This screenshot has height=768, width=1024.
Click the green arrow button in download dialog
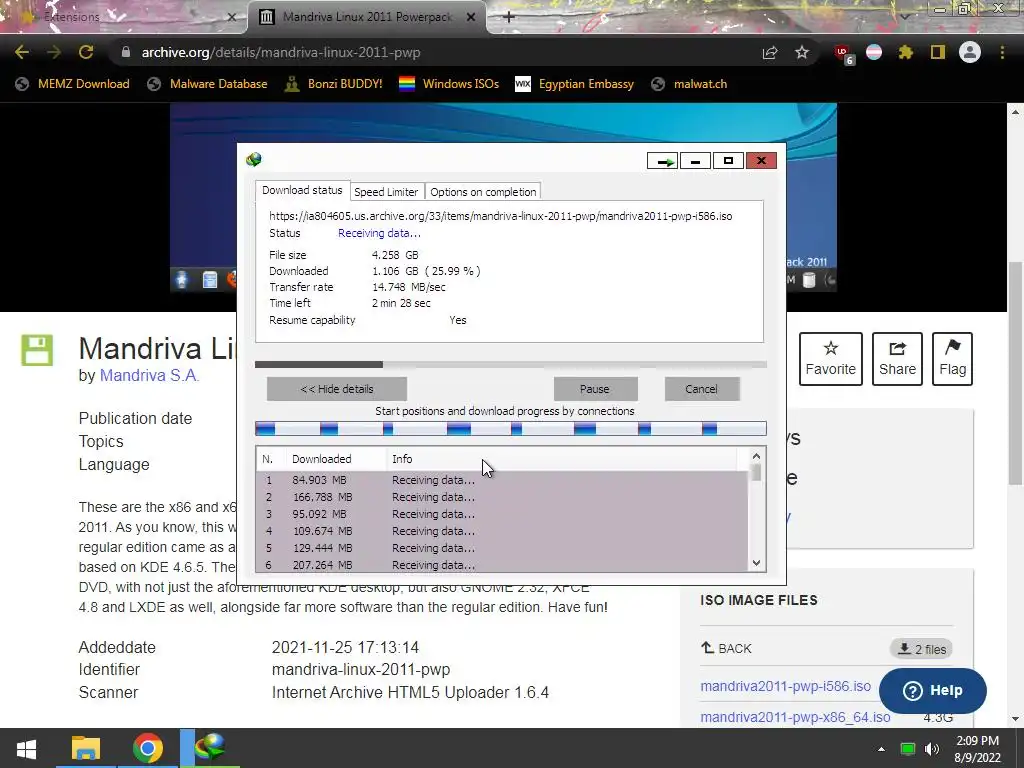[663, 161]
